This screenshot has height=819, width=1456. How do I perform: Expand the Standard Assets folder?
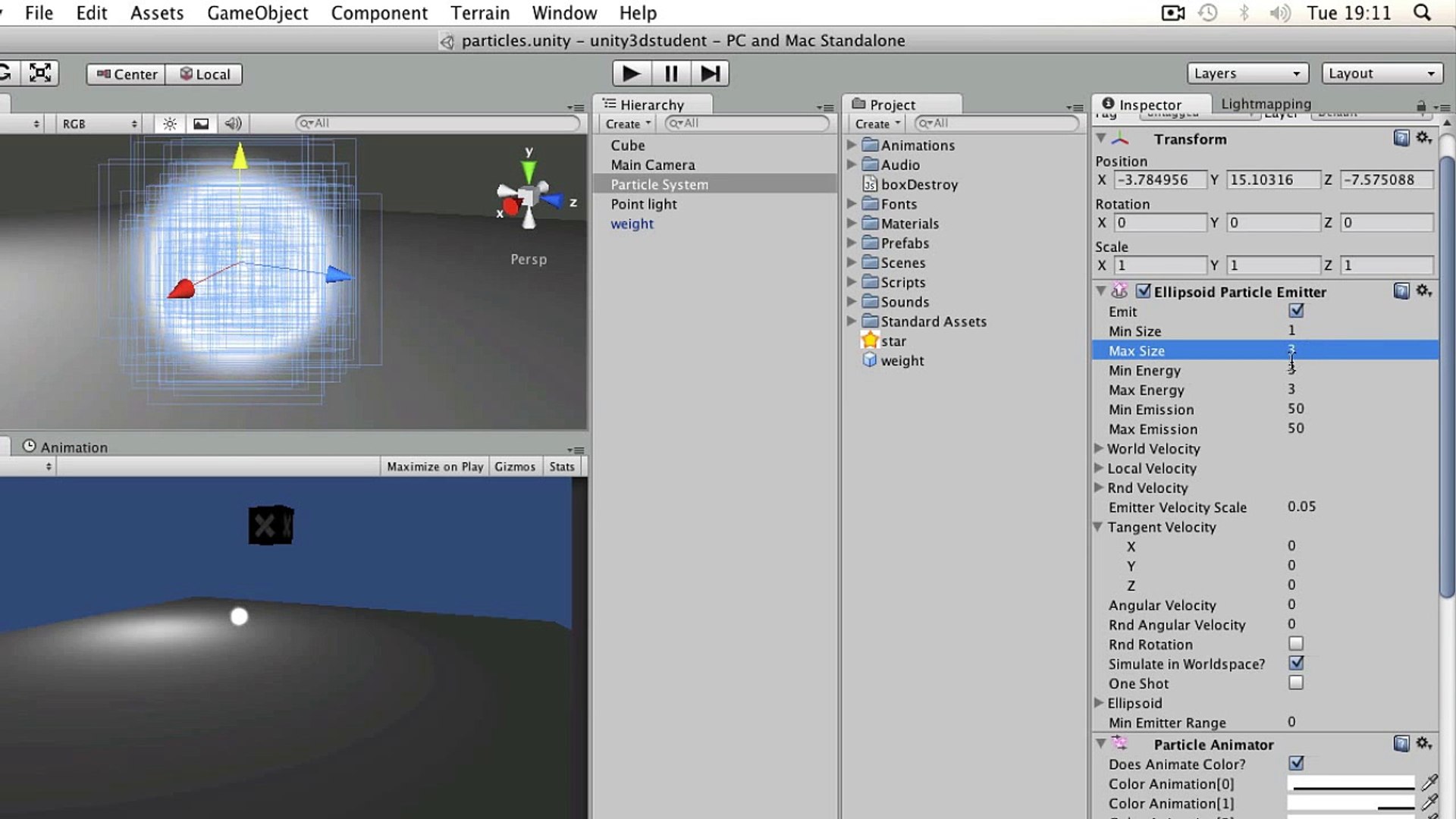[x=852, y=322]
